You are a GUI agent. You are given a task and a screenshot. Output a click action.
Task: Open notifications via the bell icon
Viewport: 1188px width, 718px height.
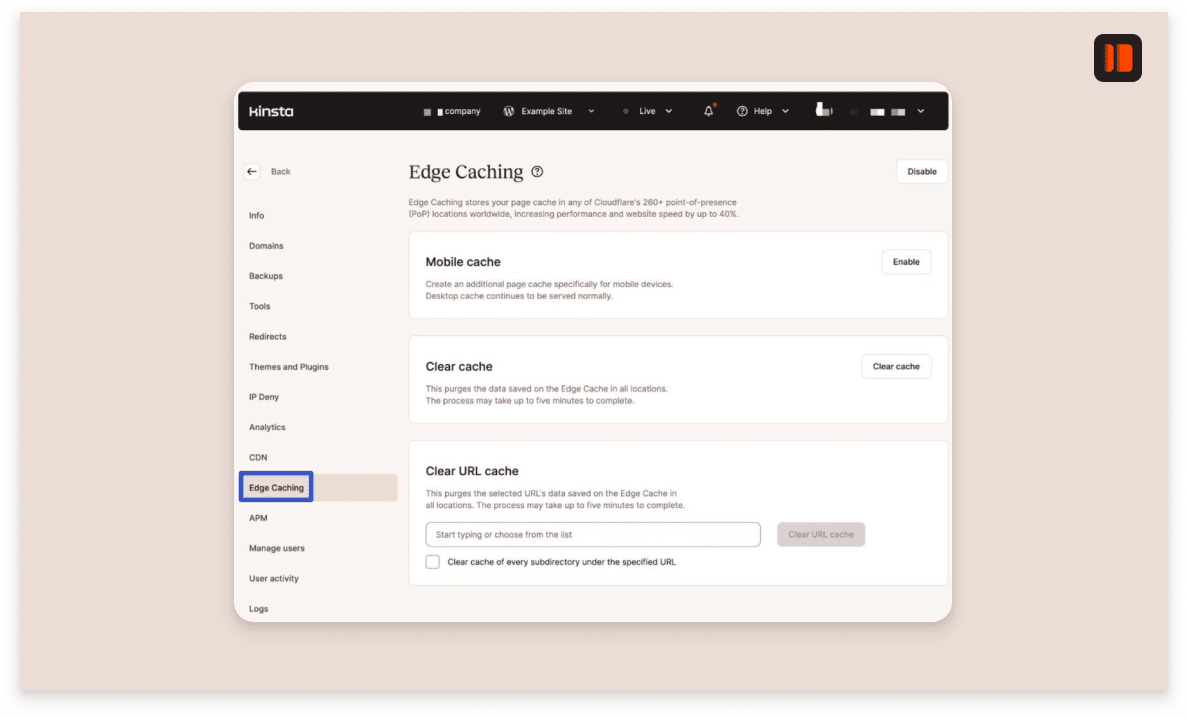click(x=708, y=111)
